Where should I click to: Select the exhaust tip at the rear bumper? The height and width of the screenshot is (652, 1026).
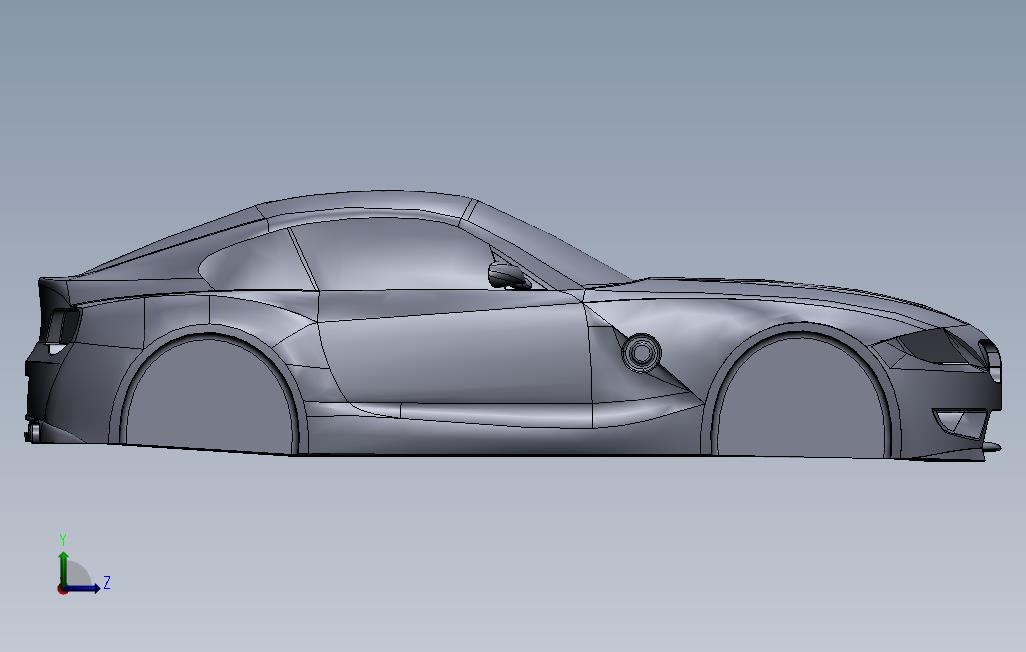click(x=34, y=431)
